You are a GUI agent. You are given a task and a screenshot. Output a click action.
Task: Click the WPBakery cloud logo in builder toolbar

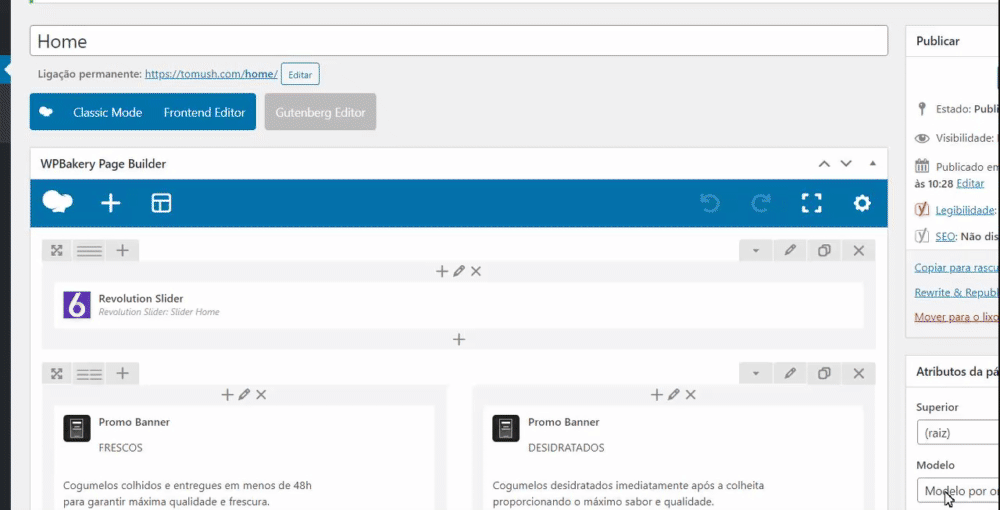click(x=57, y=203)
